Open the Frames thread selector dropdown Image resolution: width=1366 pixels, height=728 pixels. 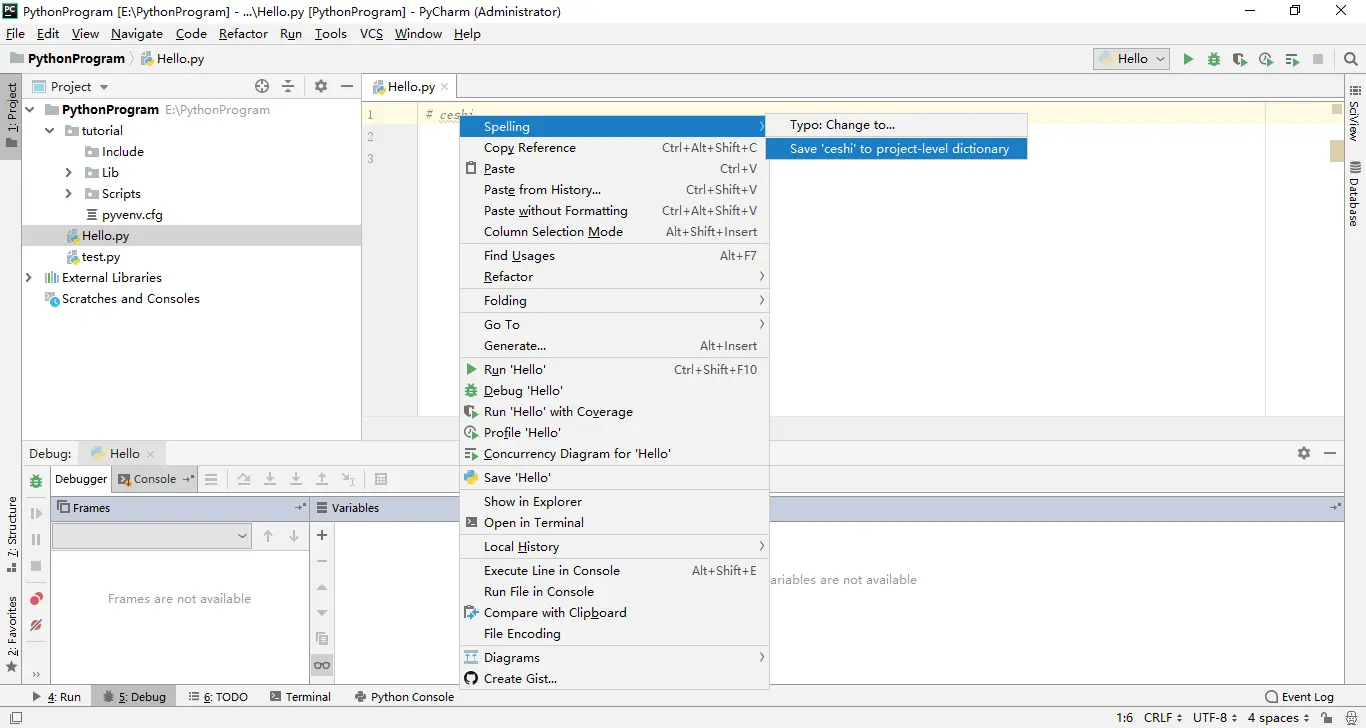(x=151, y=536)
